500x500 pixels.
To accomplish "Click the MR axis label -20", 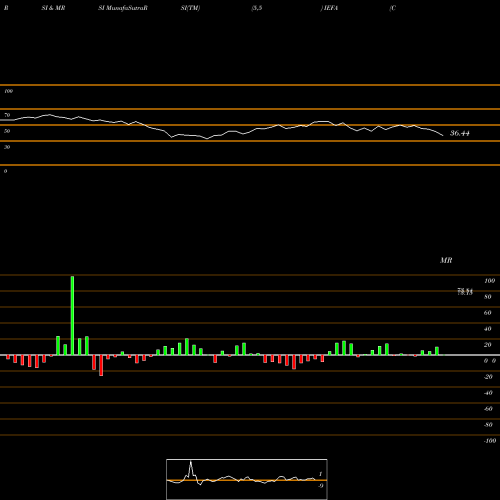I will 488,377.
